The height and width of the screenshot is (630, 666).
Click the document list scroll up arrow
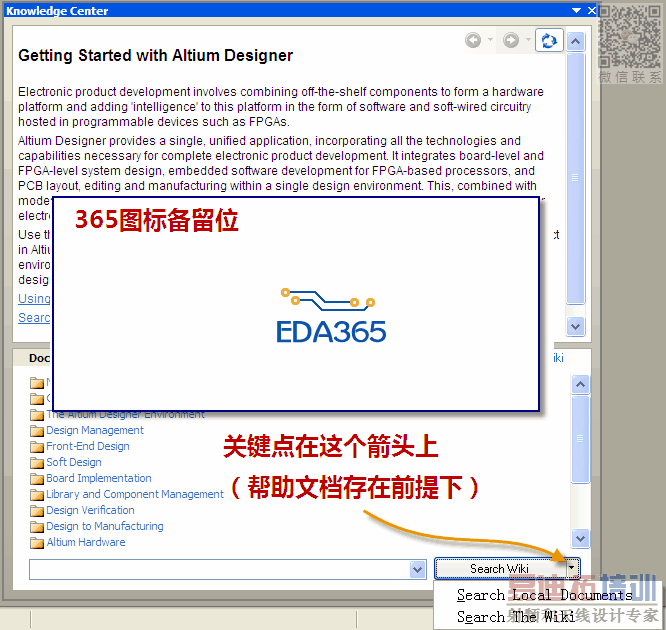point(580,384)
